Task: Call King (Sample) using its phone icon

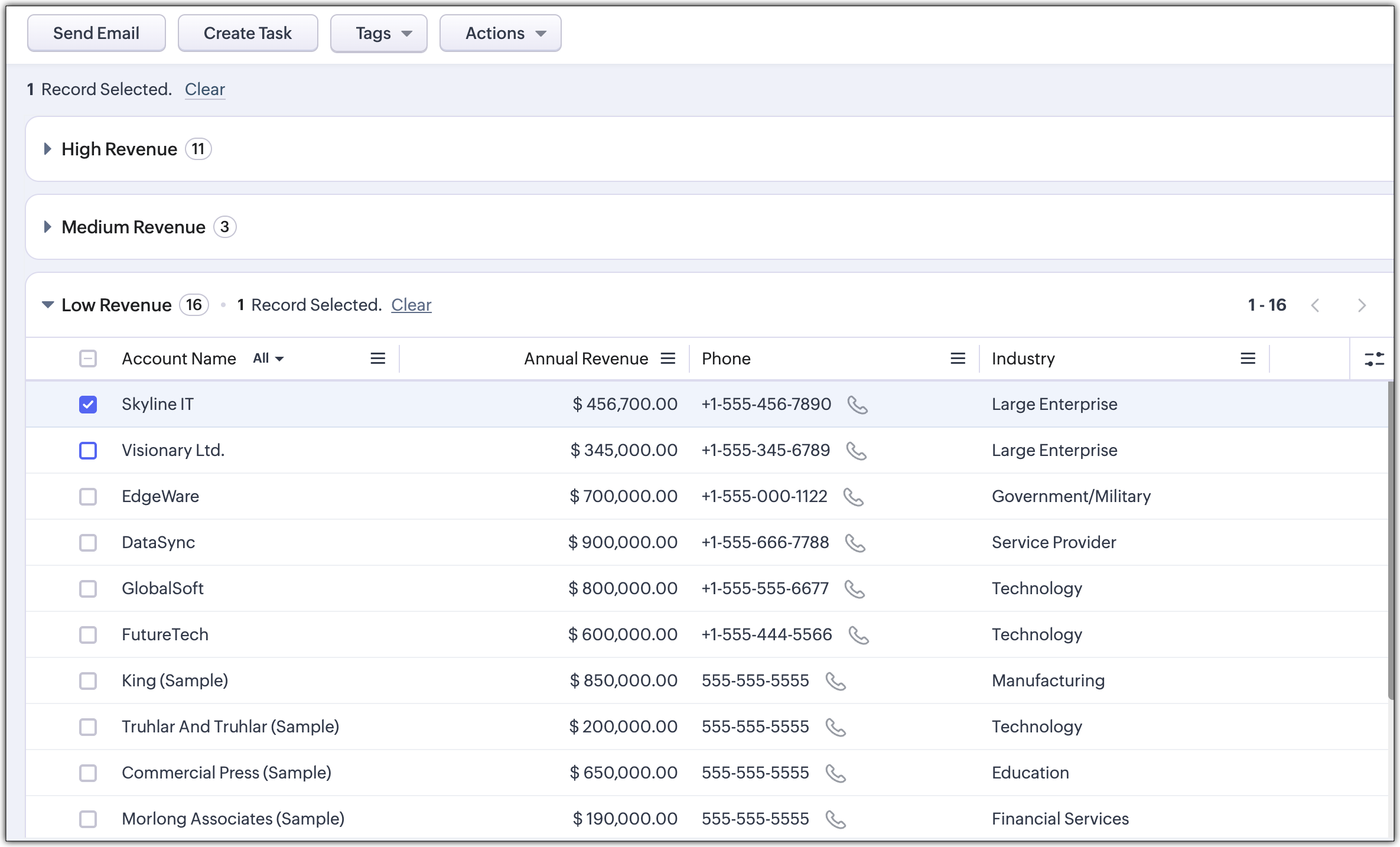Action: [835, 681]
